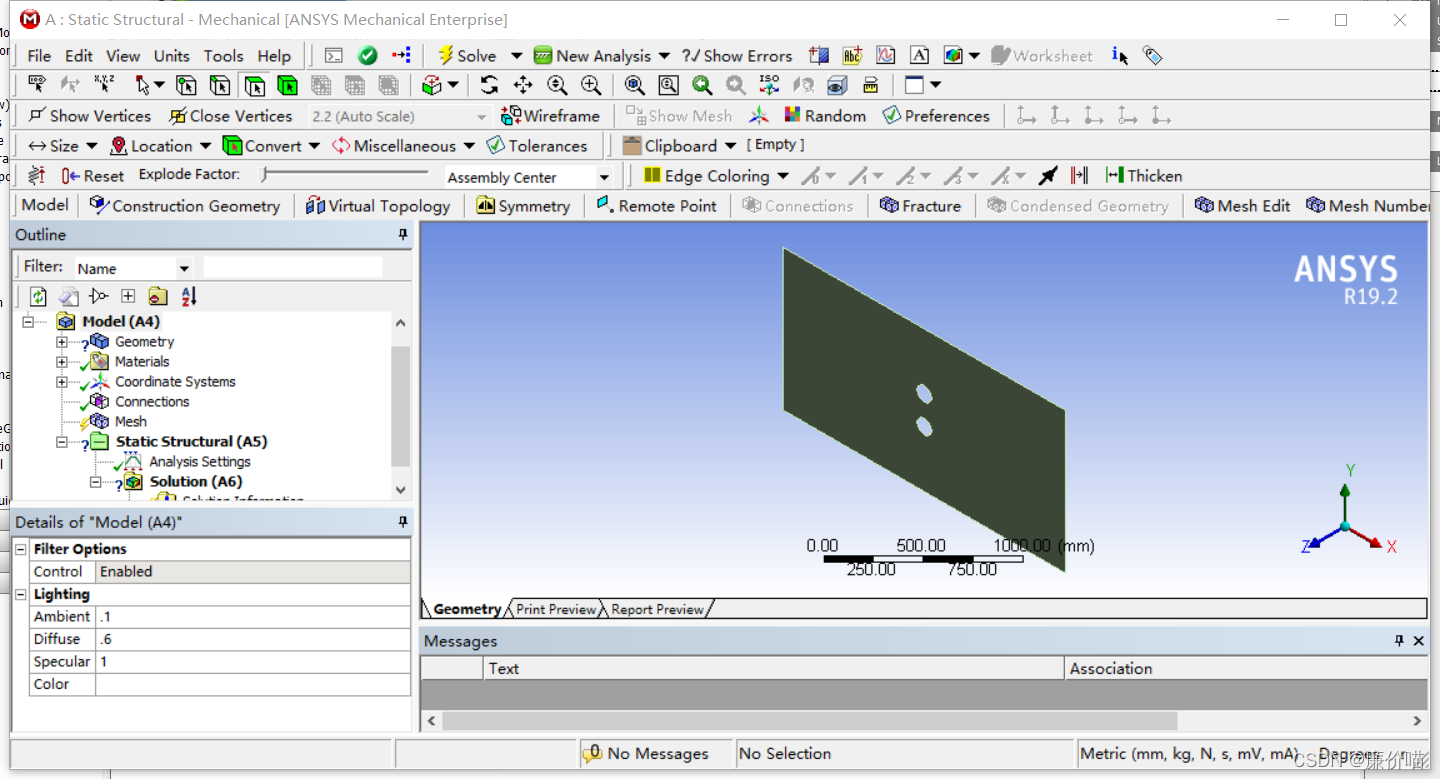Screen dimensions: 1440x779
Task: Click the green checkmark icon beside command window
Action: coord(368,56)
